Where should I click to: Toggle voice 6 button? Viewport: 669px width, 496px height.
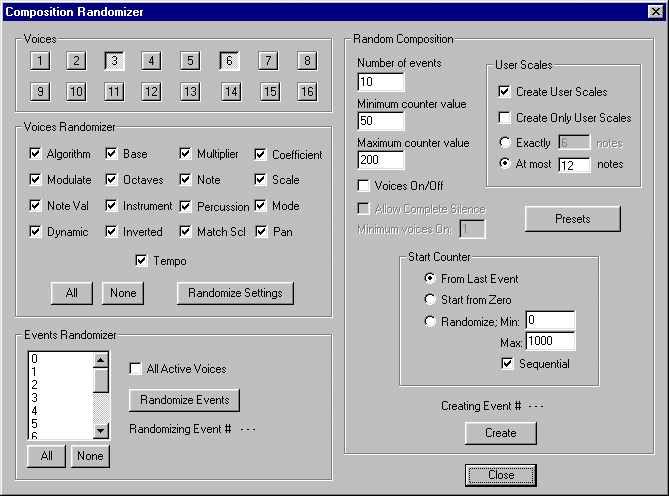pos(229,61)
